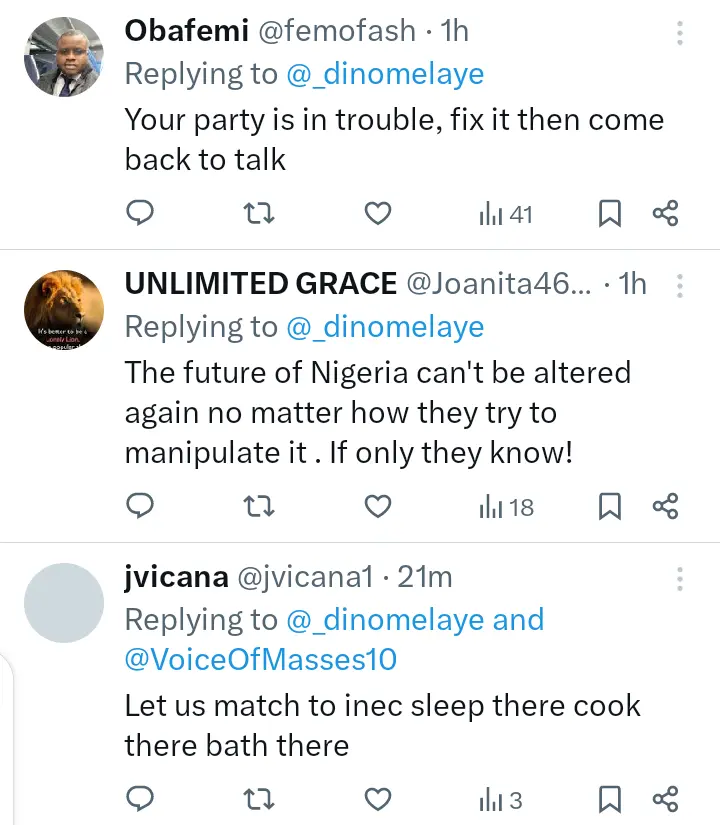Share UNLIMITED GRACE's tweet
Screen dimensions: 720x825
tap(665, 507)
